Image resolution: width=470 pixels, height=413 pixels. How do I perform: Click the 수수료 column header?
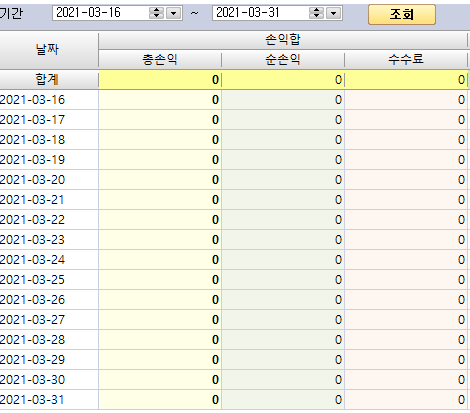tap(406, 59)
